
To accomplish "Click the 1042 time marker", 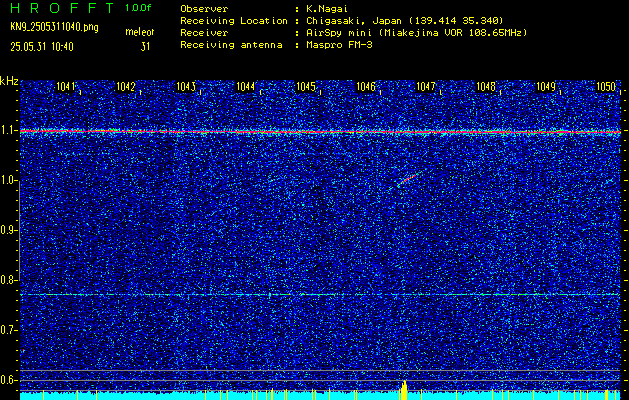I will [x=126, y=87].
